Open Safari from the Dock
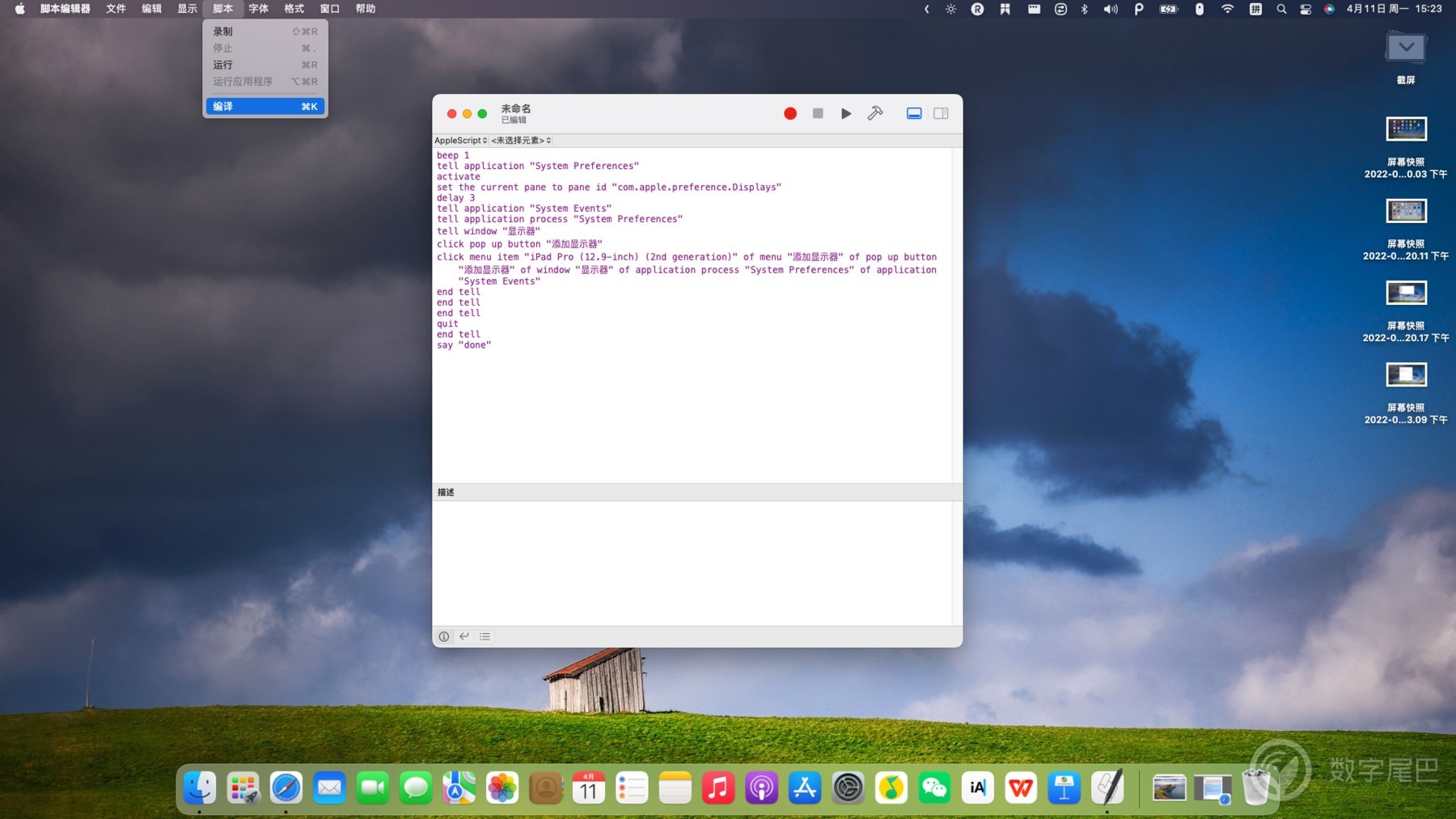 (286, 787)
